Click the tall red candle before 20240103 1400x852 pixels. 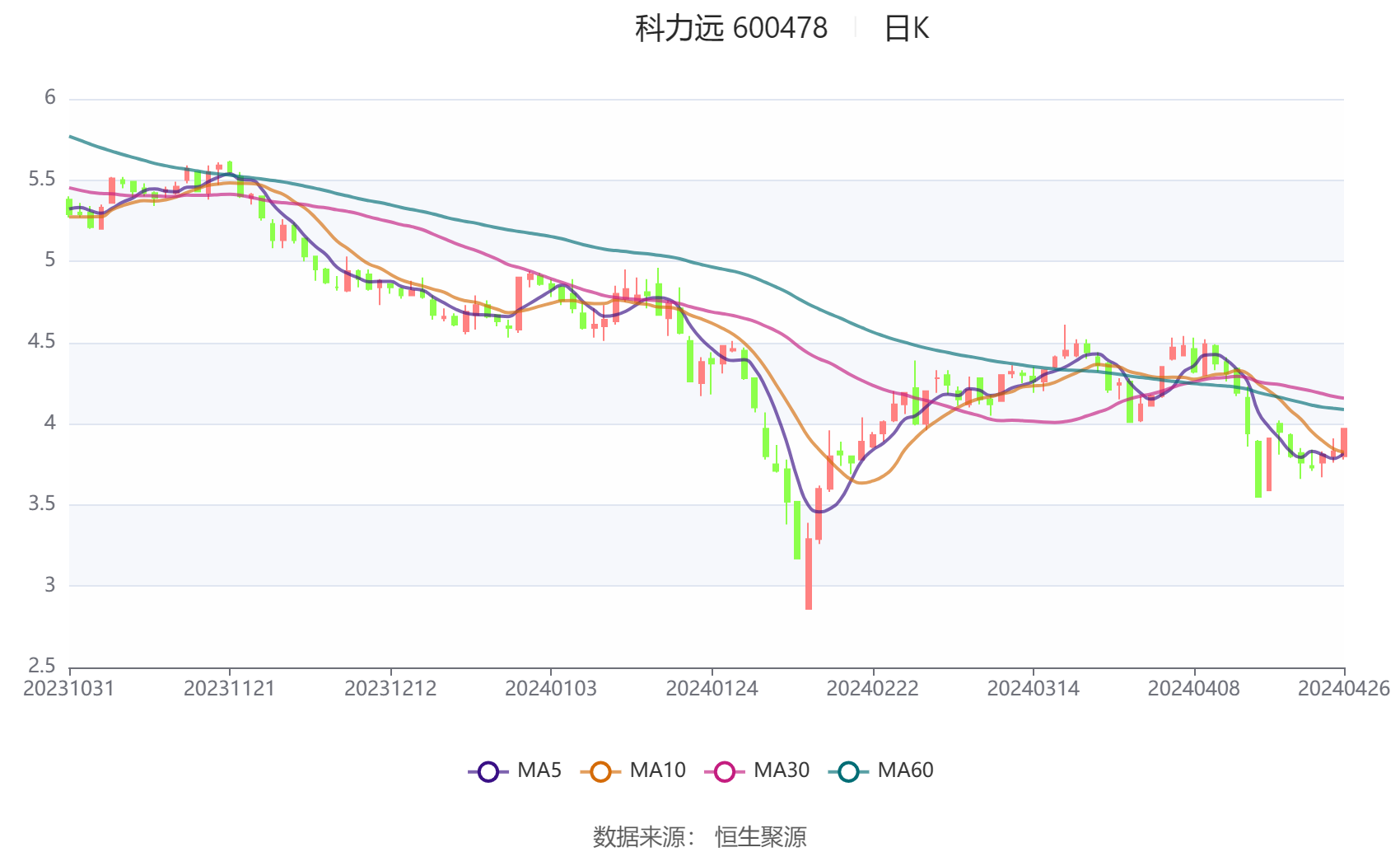(519, 304)
